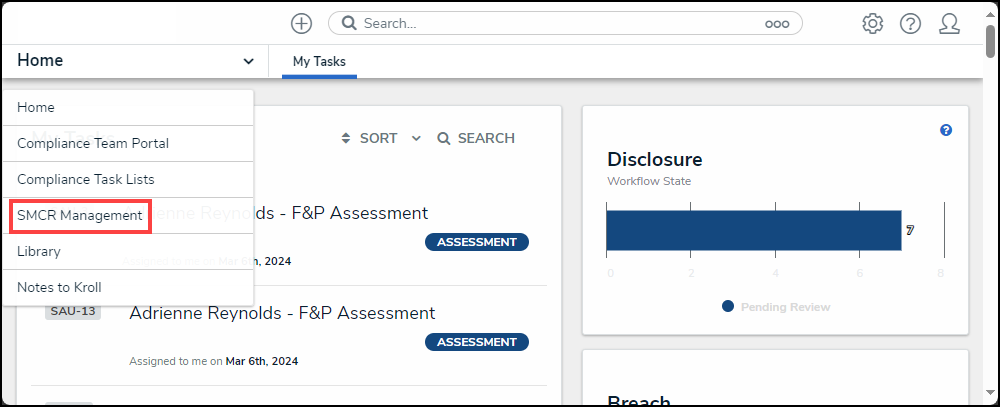Click the search magnifier icon in search bar
Screen dimensions: 1000x407
tap(348, 23)
